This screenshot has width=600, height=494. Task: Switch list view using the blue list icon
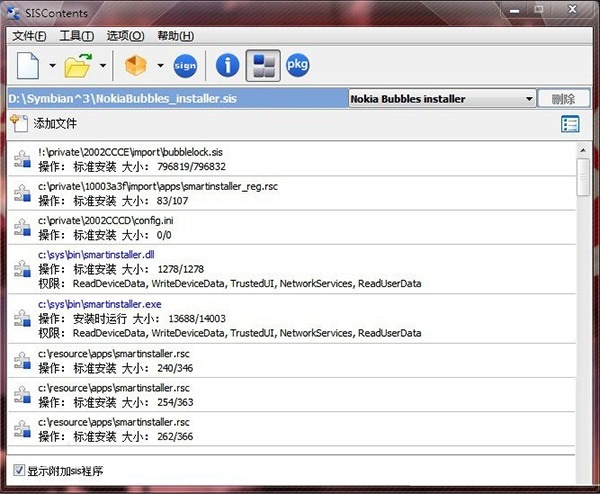coord(570,124)
